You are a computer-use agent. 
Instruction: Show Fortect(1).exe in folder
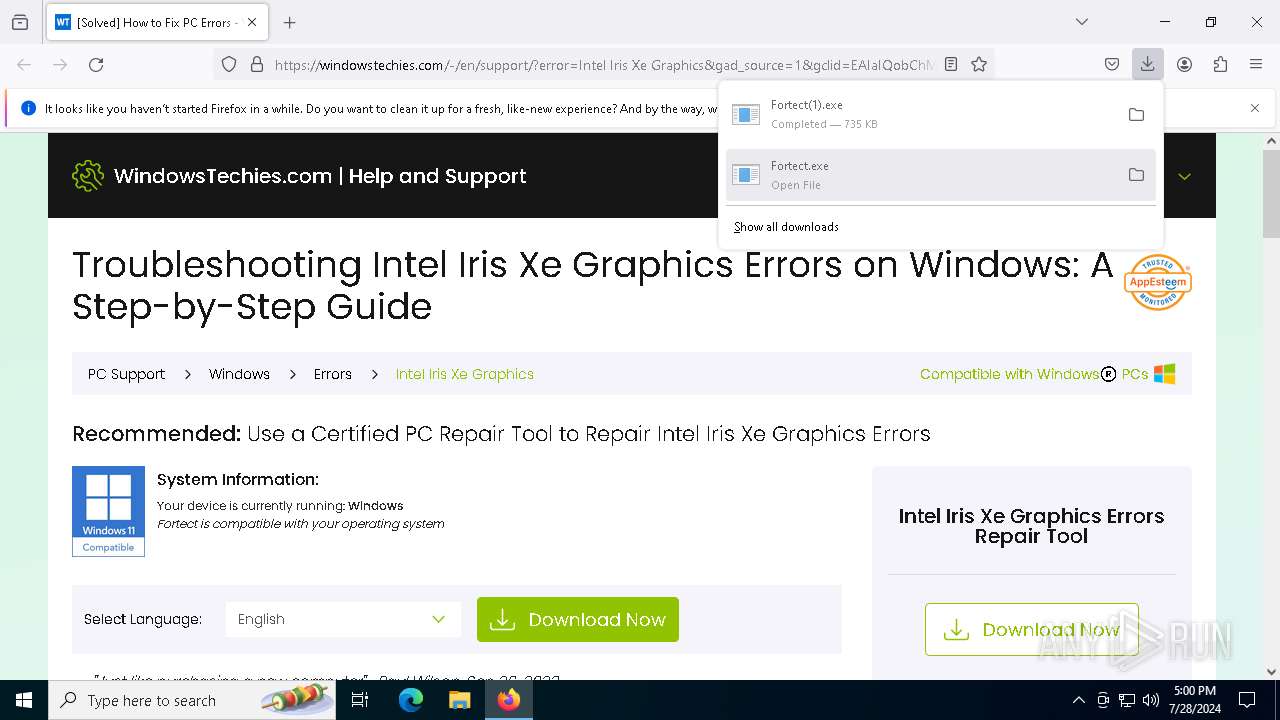tap(1136, 114)
